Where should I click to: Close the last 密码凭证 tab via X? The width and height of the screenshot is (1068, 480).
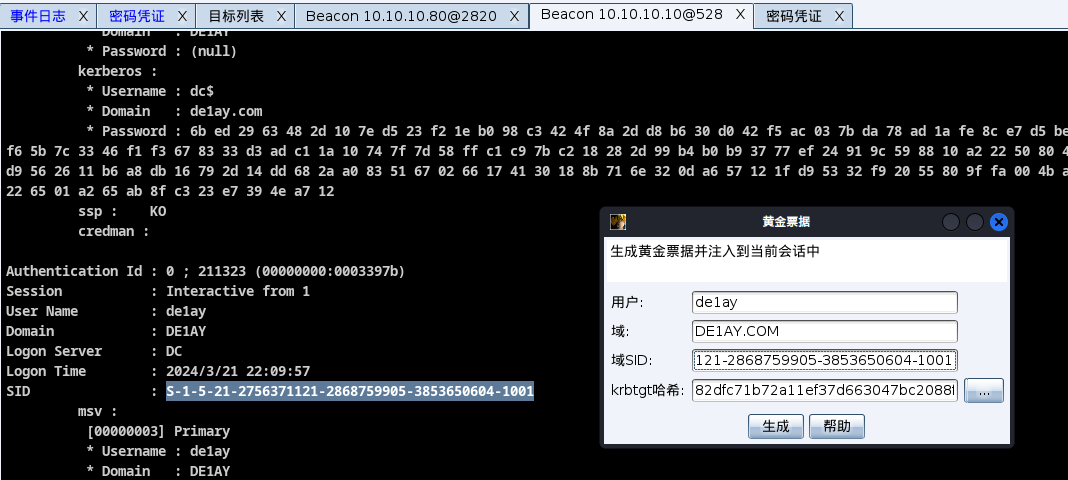tap(839, 16)
